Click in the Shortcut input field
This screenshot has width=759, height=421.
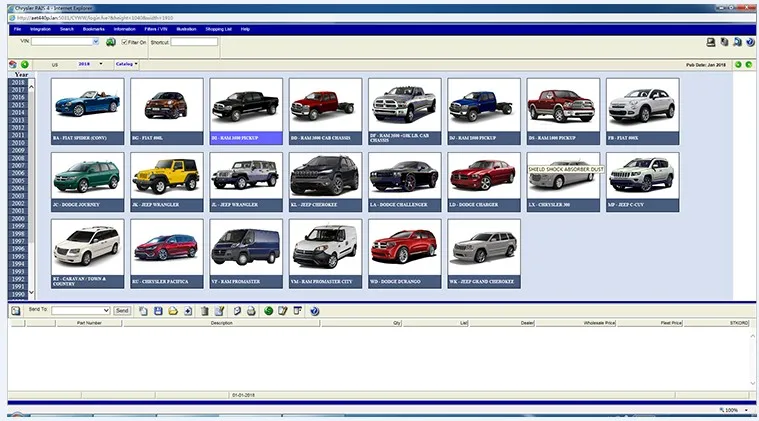click(x=194, y=42)
